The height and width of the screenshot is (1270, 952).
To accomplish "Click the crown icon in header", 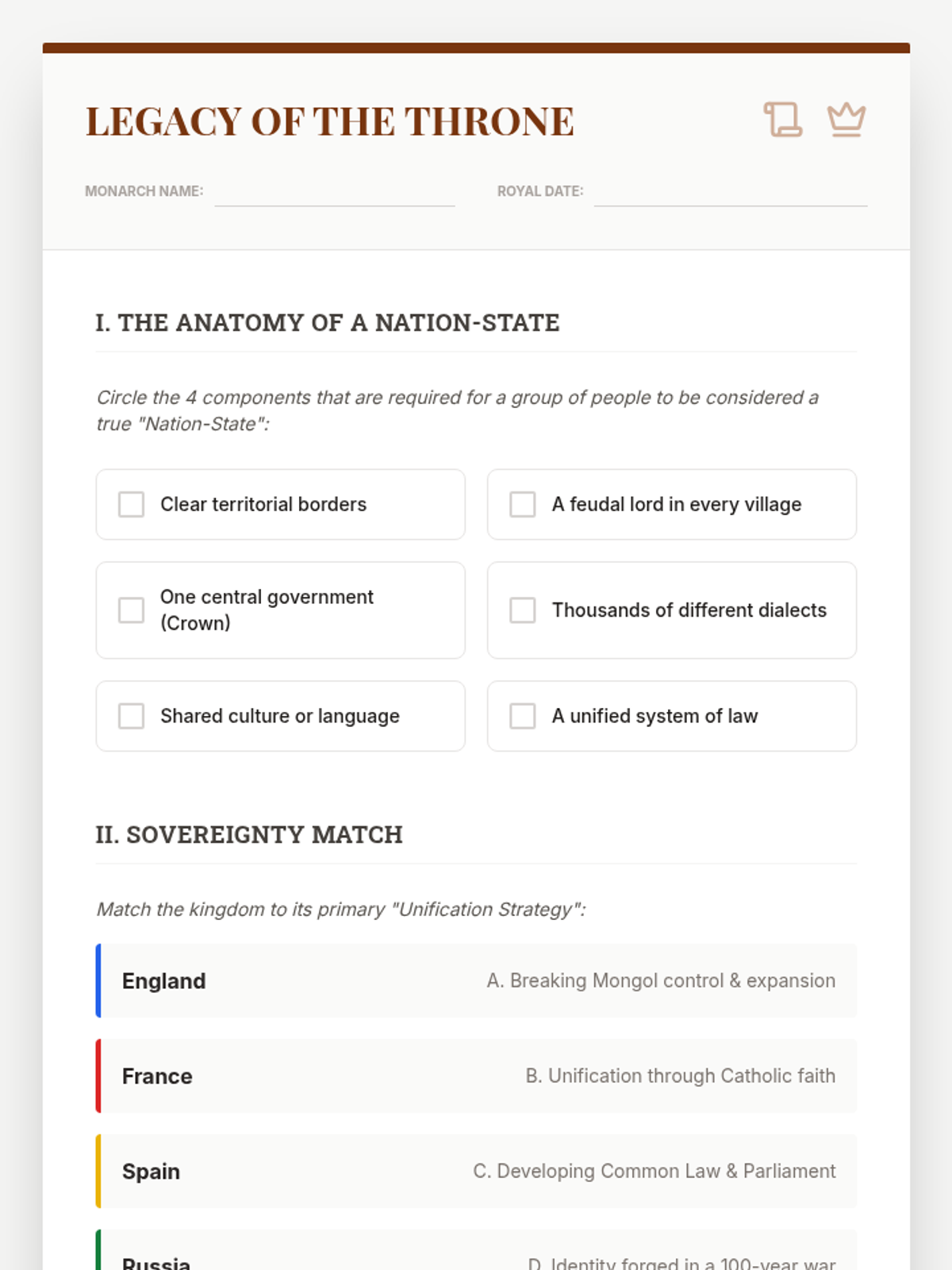I will [846, 120].
